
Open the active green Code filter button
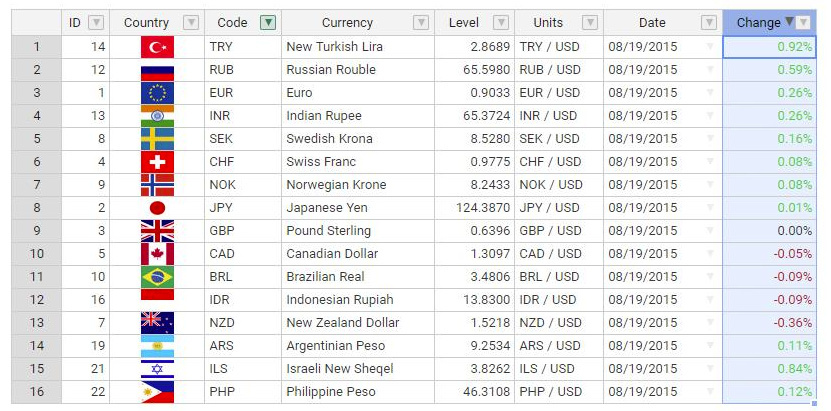tap(268, 23)
